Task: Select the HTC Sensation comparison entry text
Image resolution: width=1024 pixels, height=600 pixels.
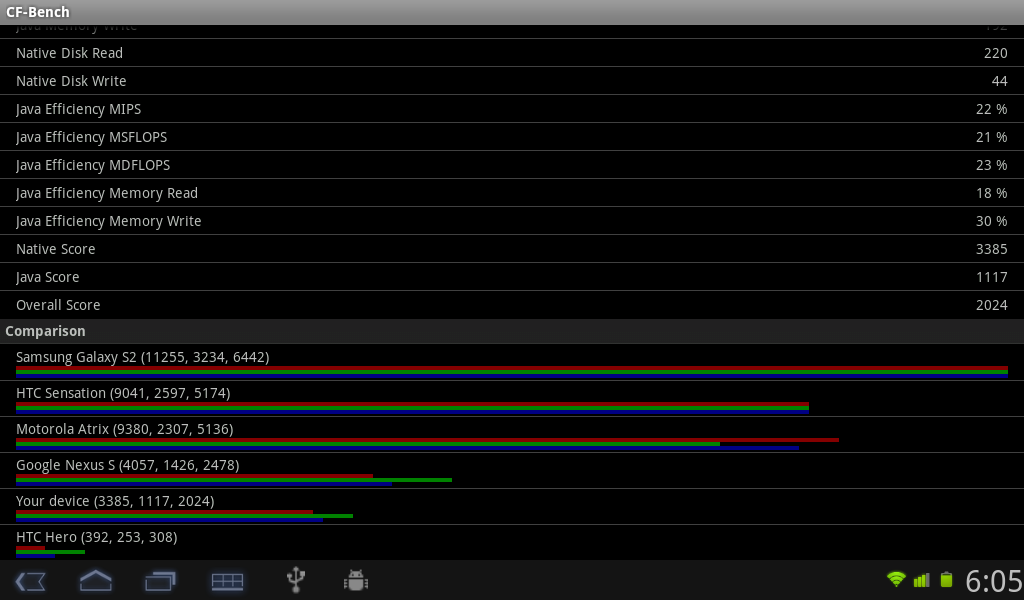Action: (123, 393)
